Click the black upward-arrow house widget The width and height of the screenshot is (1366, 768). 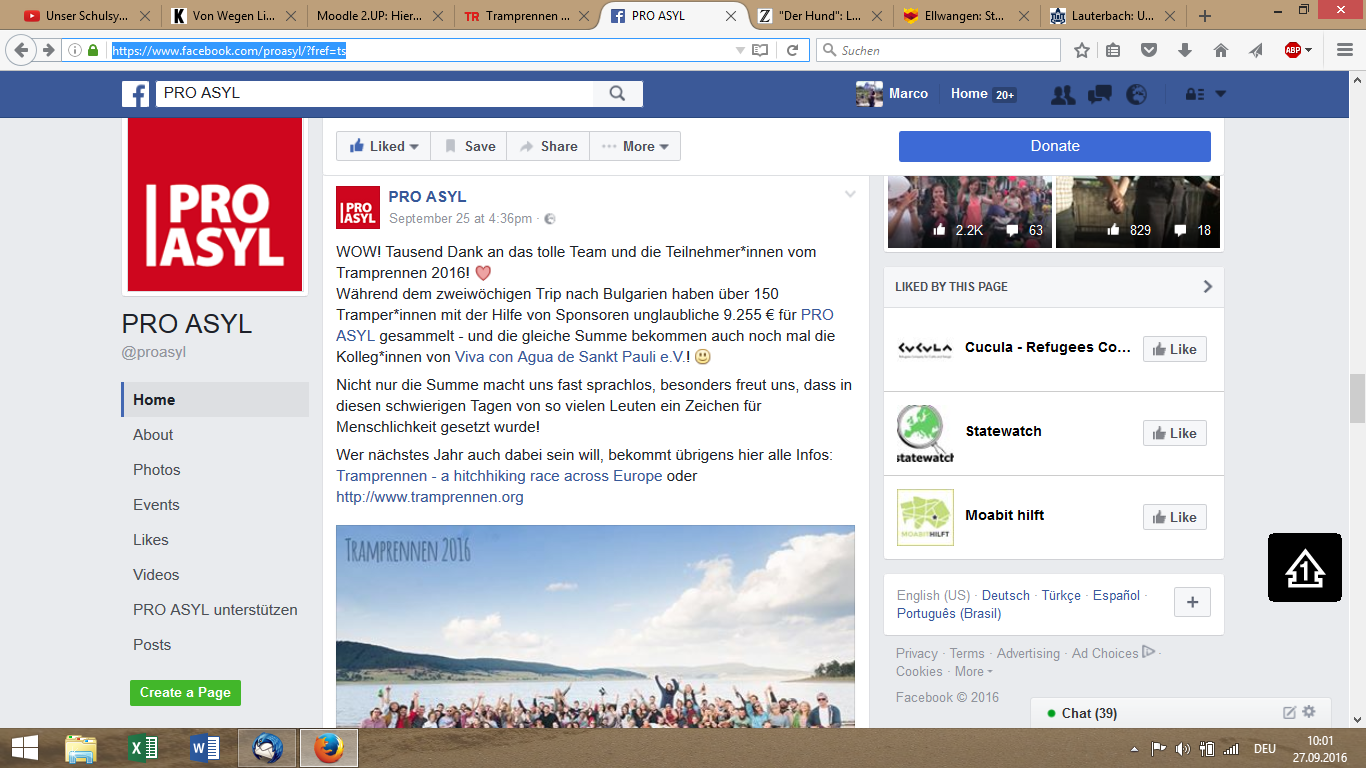[1305, 568]
